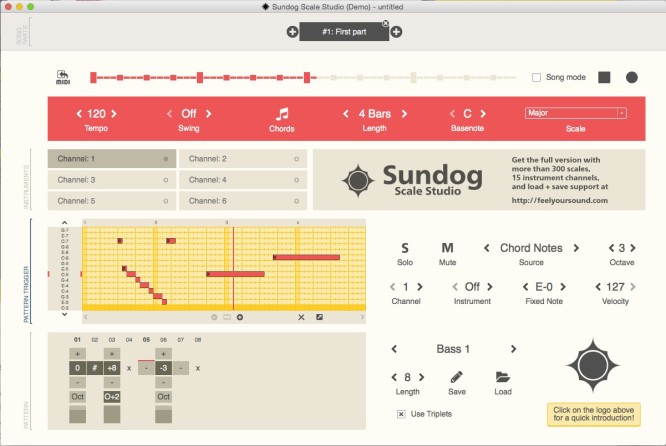This screenshot has height=446, width=666.
Task: Load pattern with the folder icon
Action: (x=502, y=377)
